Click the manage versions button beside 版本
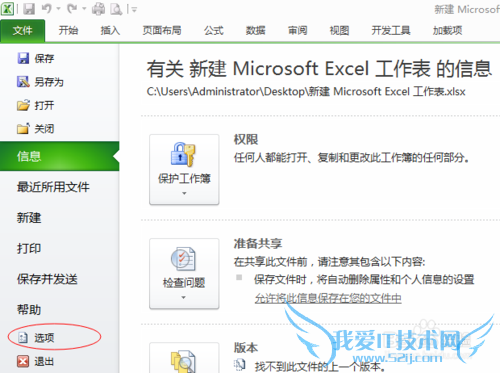Image resolution: width=500 pixels, height=373 pixels. (184, 358)
